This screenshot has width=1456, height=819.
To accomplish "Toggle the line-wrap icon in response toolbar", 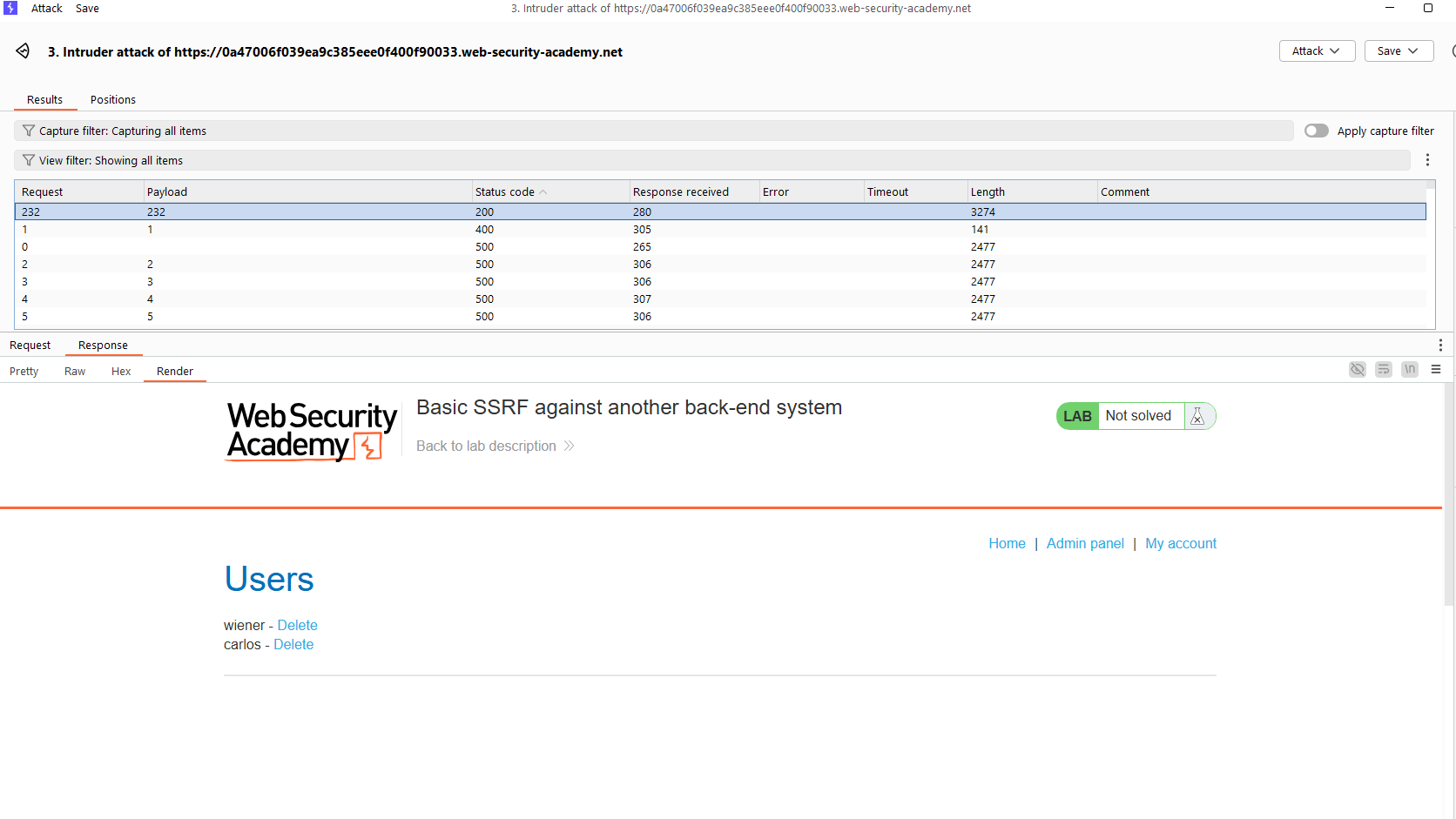I will click(1384, 370).
